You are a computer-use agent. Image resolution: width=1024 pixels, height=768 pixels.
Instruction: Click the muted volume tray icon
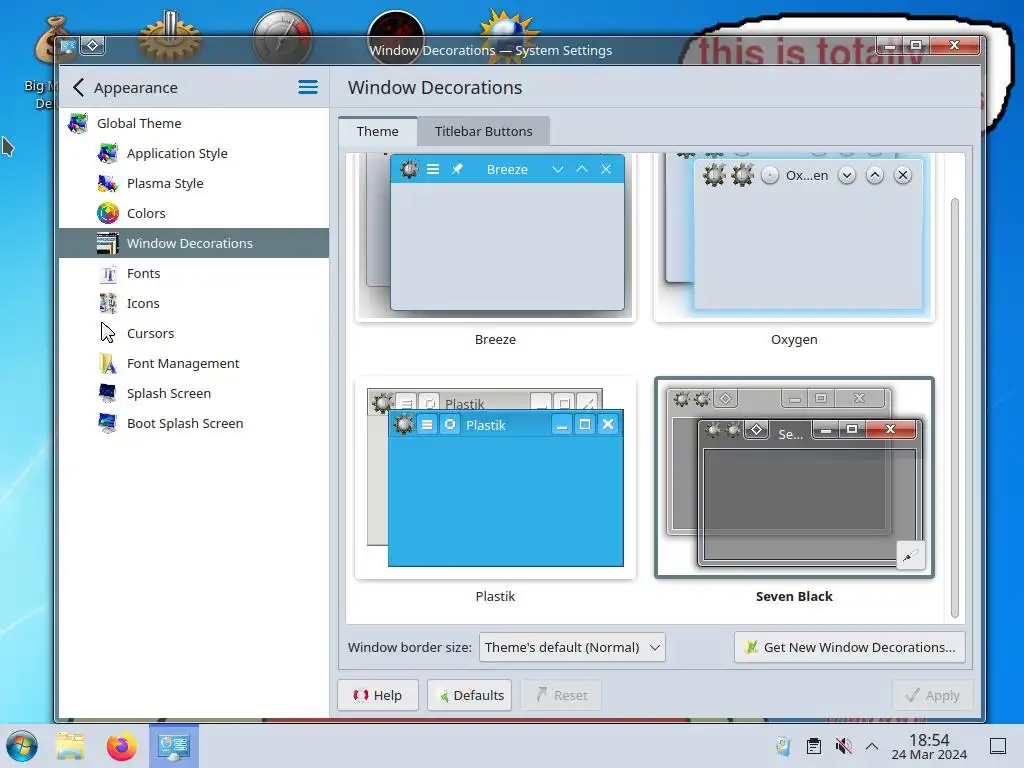(x=843, y=746)
